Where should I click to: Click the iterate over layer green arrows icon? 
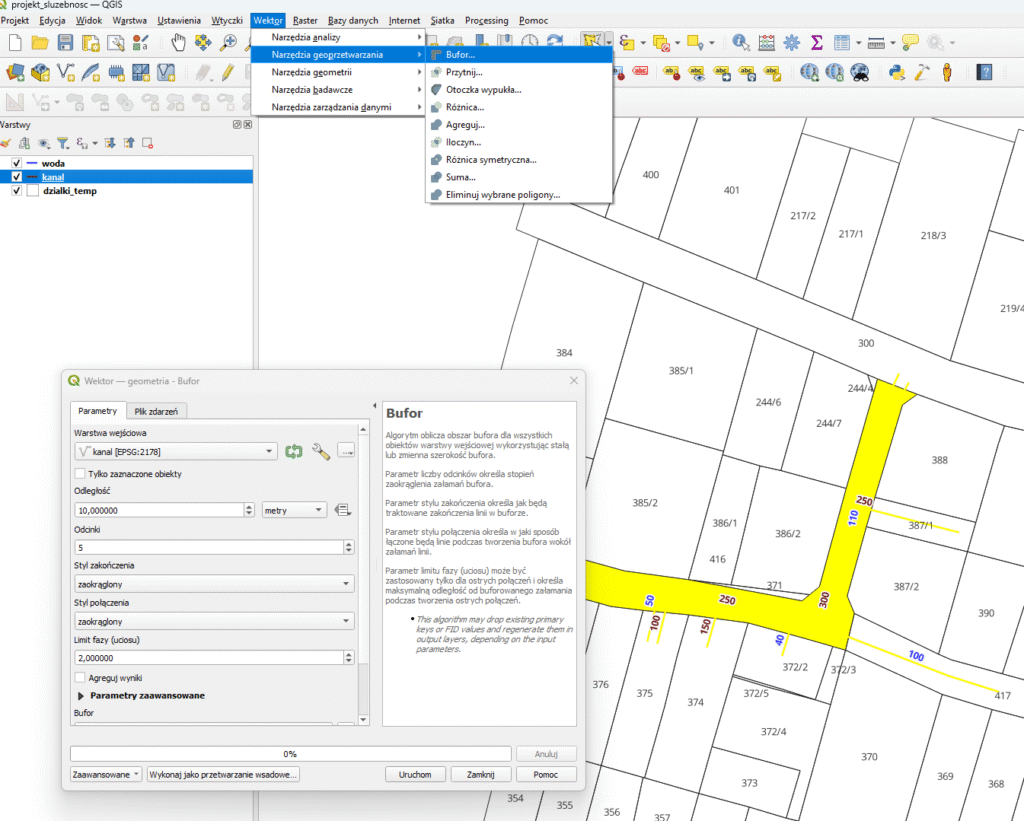pos(293,452)
